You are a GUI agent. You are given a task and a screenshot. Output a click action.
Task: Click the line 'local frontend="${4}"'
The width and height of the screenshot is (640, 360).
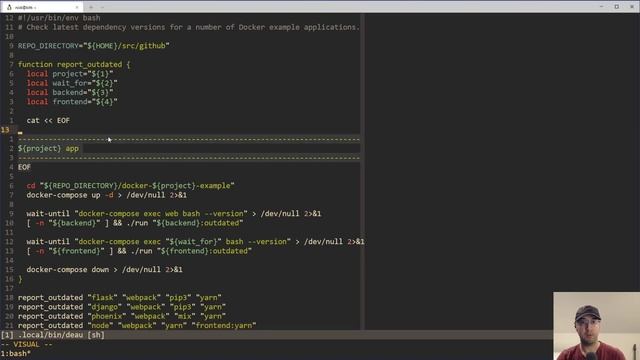coord(72,102)
